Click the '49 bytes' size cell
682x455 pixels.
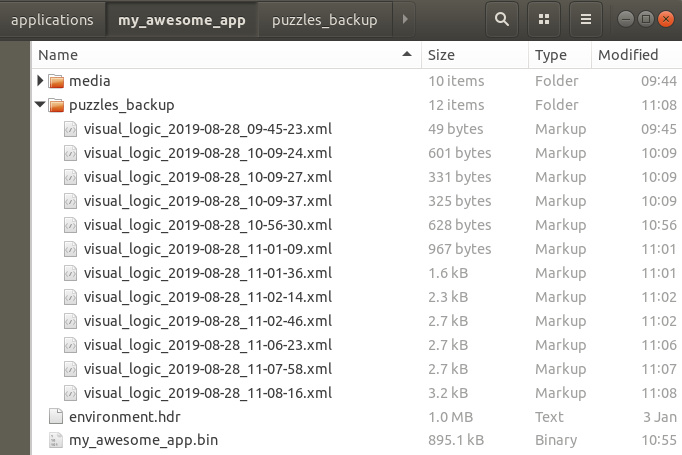point(455,129)
